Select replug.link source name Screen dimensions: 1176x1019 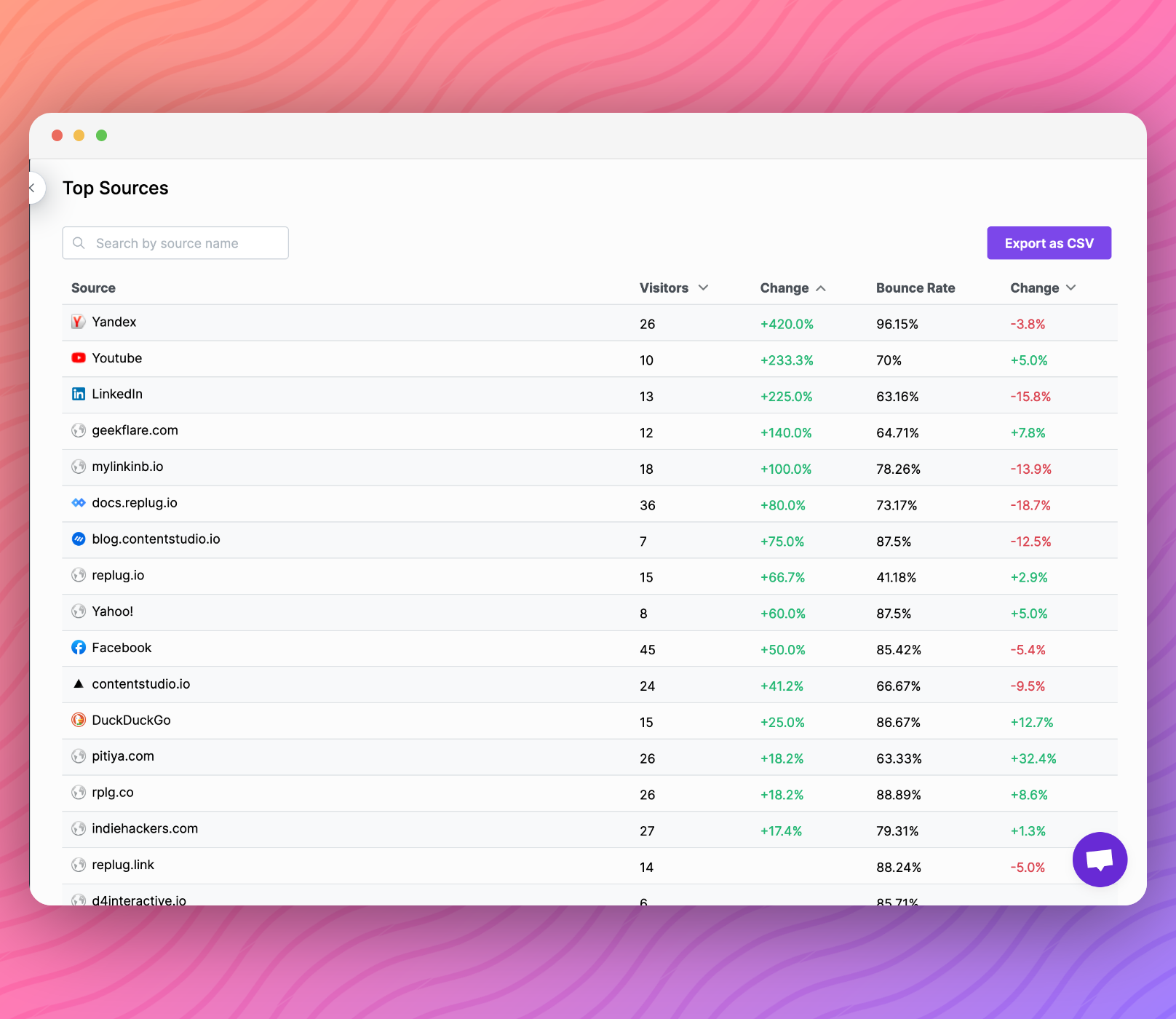point(123,865)
